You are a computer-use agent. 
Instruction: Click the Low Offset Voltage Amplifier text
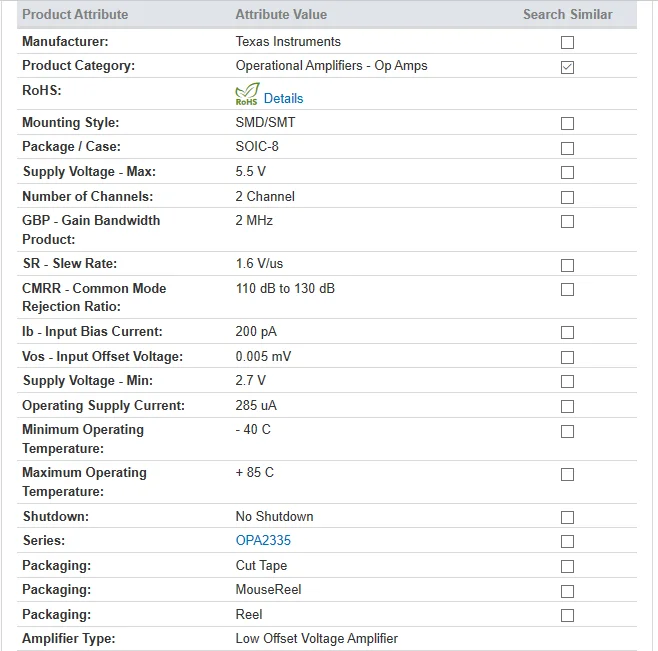pos(316,639)
